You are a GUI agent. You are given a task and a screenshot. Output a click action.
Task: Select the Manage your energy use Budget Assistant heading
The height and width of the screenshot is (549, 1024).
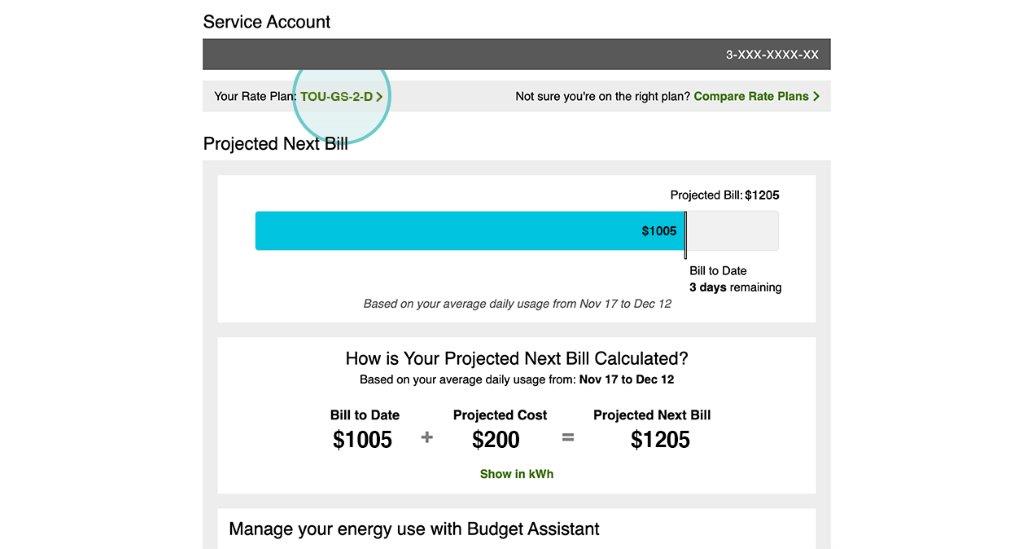click(414, 529)
